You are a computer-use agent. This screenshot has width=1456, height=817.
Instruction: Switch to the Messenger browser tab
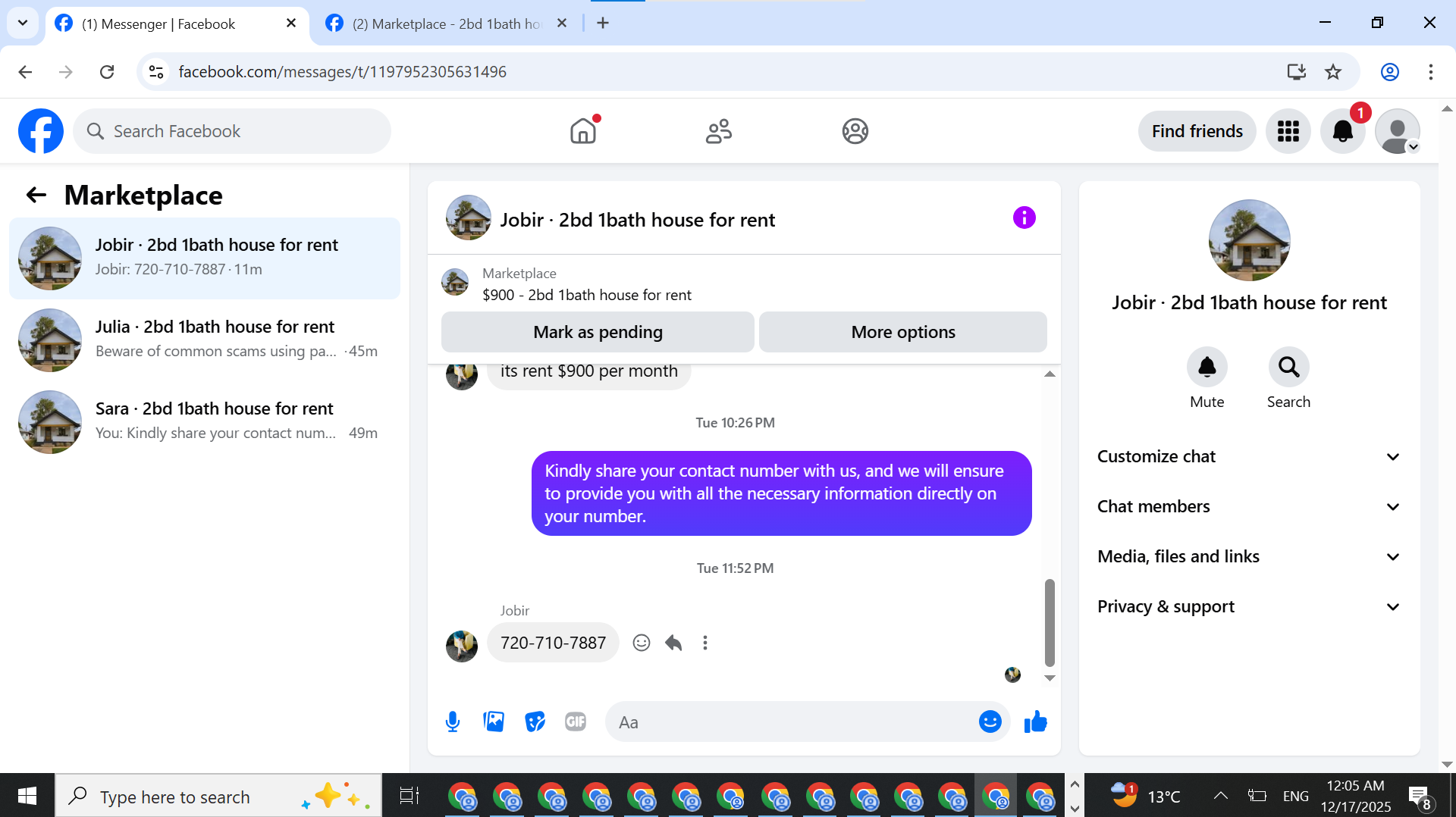pos(176,23)
